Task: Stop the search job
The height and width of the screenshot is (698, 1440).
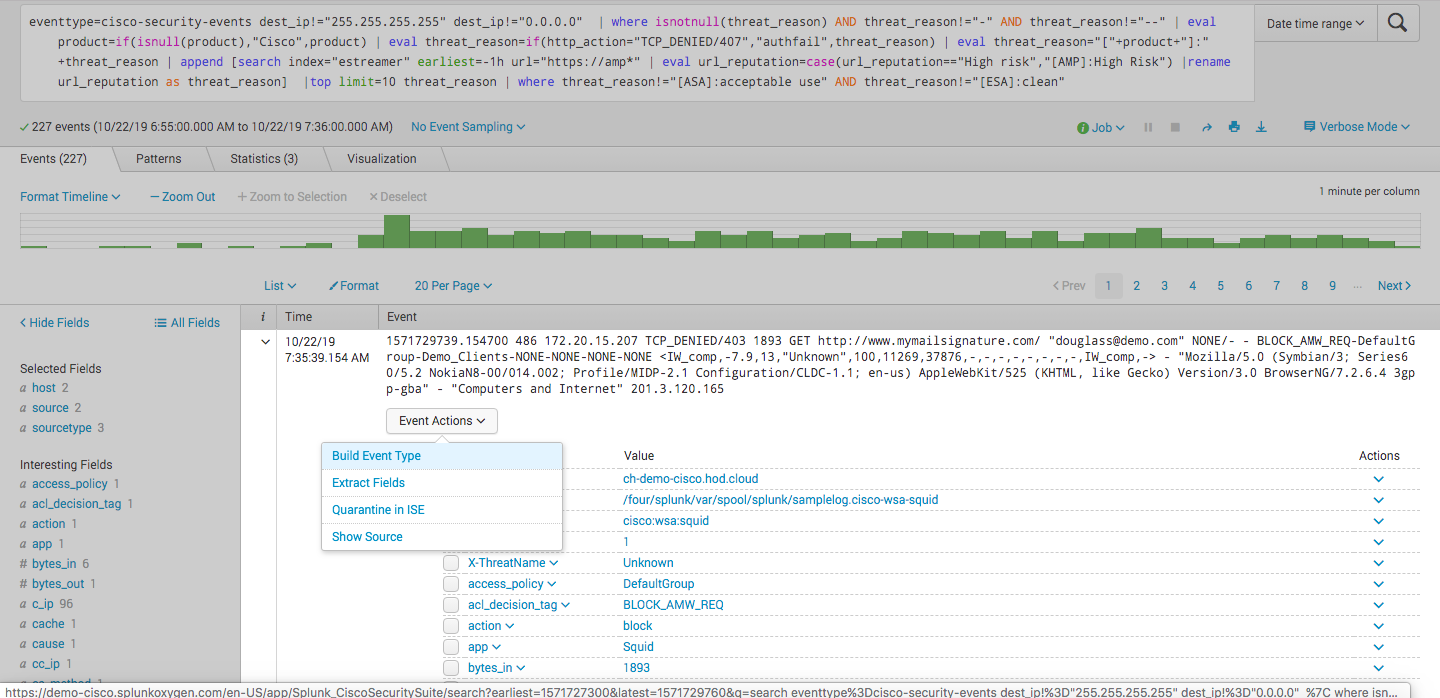Action: point(1176,128)
